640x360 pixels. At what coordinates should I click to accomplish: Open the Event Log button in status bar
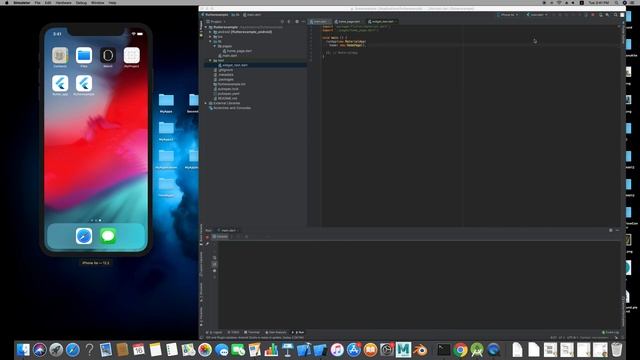click(610, 332)
